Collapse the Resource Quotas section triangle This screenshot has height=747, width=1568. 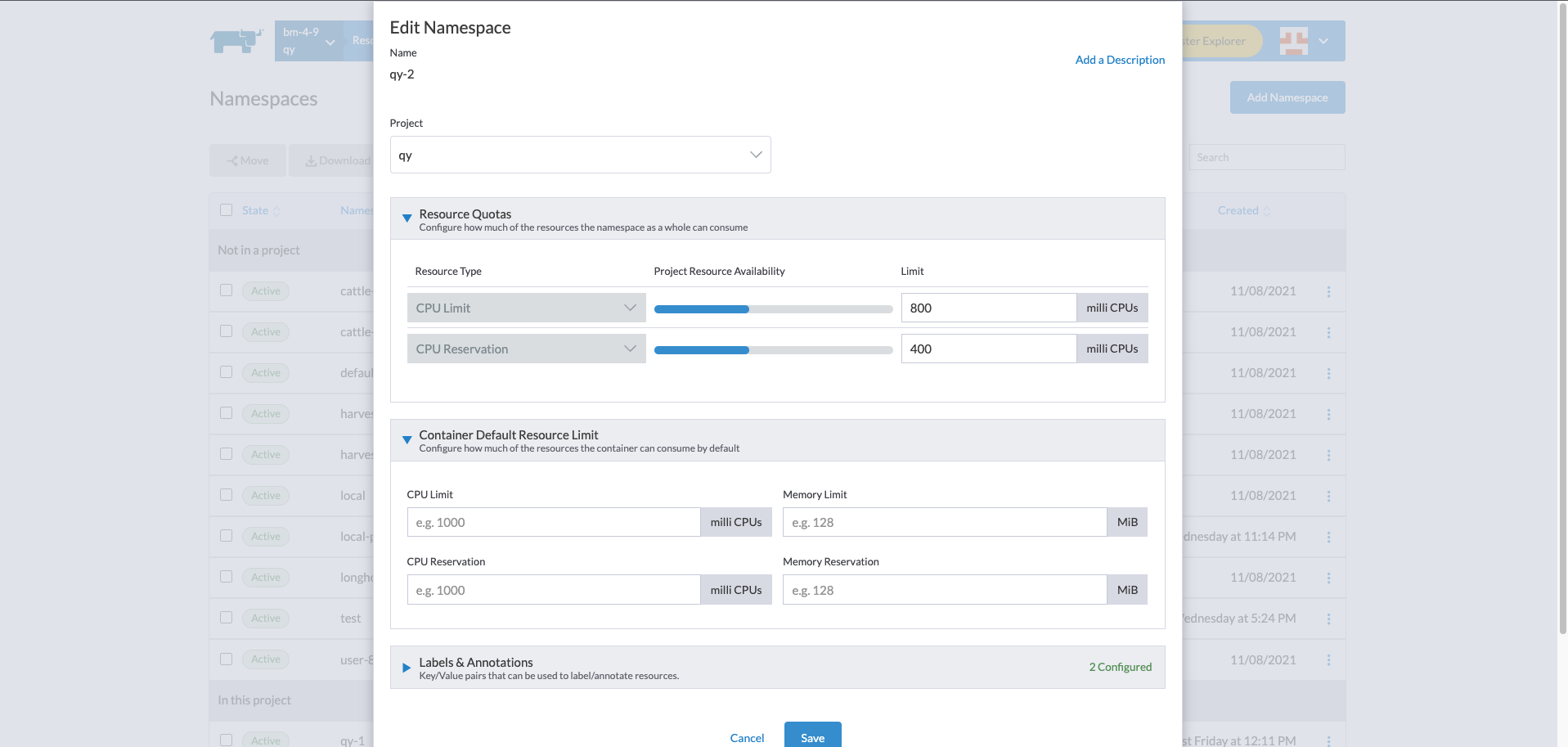(x=407, y=218)
